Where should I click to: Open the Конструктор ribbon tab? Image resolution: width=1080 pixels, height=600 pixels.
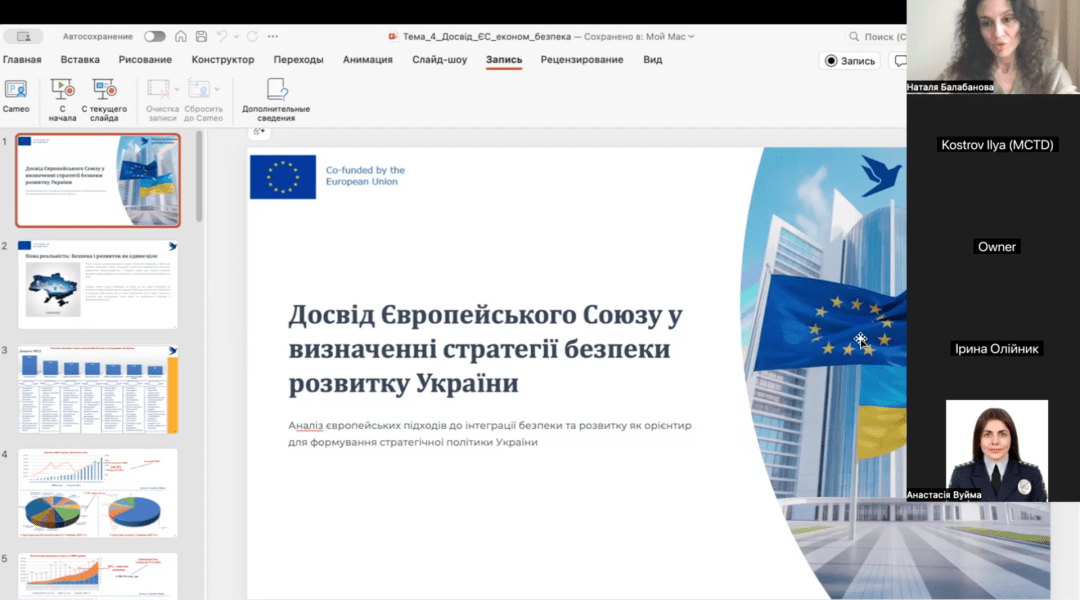tap(222, 60)
